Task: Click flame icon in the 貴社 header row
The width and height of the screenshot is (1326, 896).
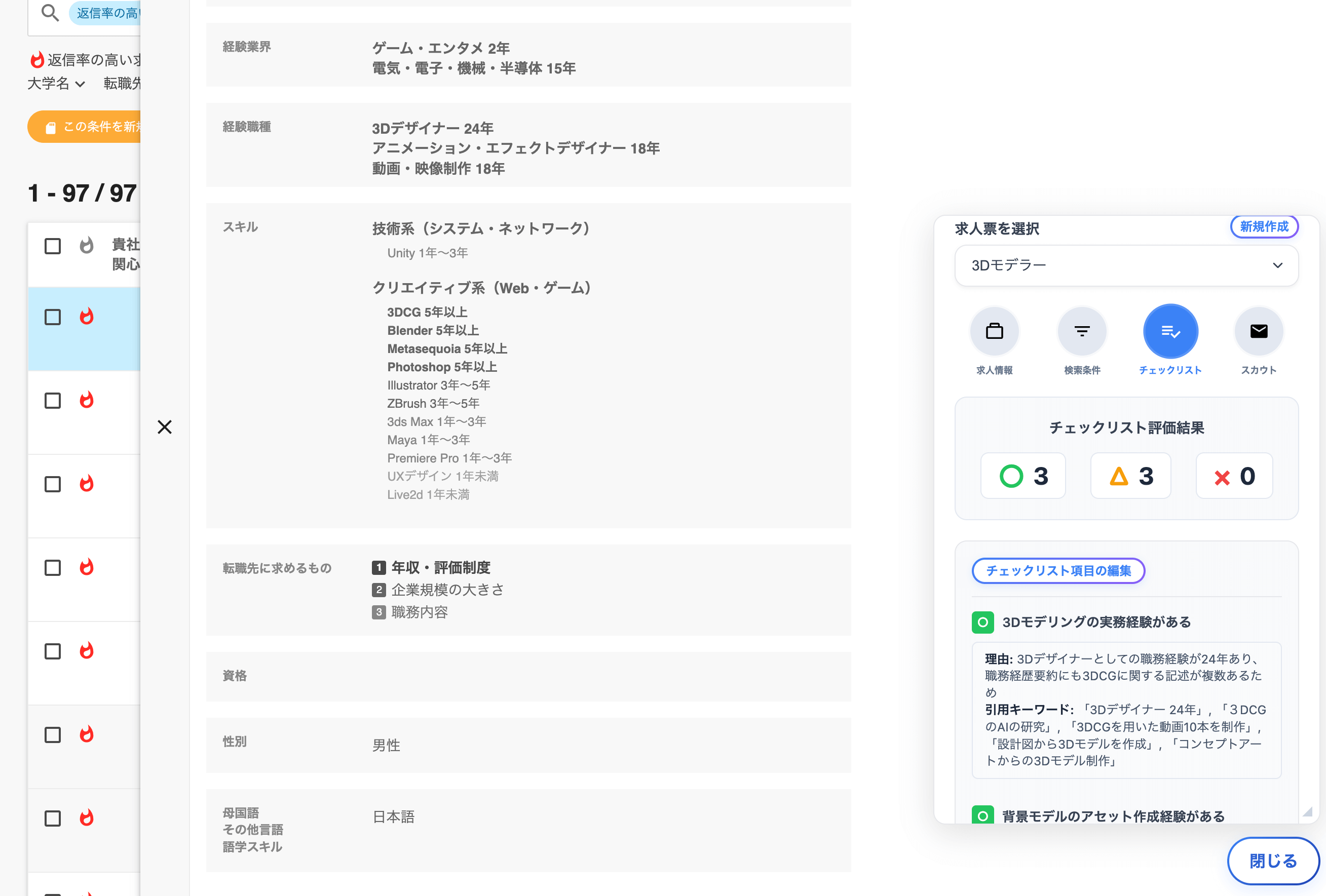Action: tap(86, 246)
